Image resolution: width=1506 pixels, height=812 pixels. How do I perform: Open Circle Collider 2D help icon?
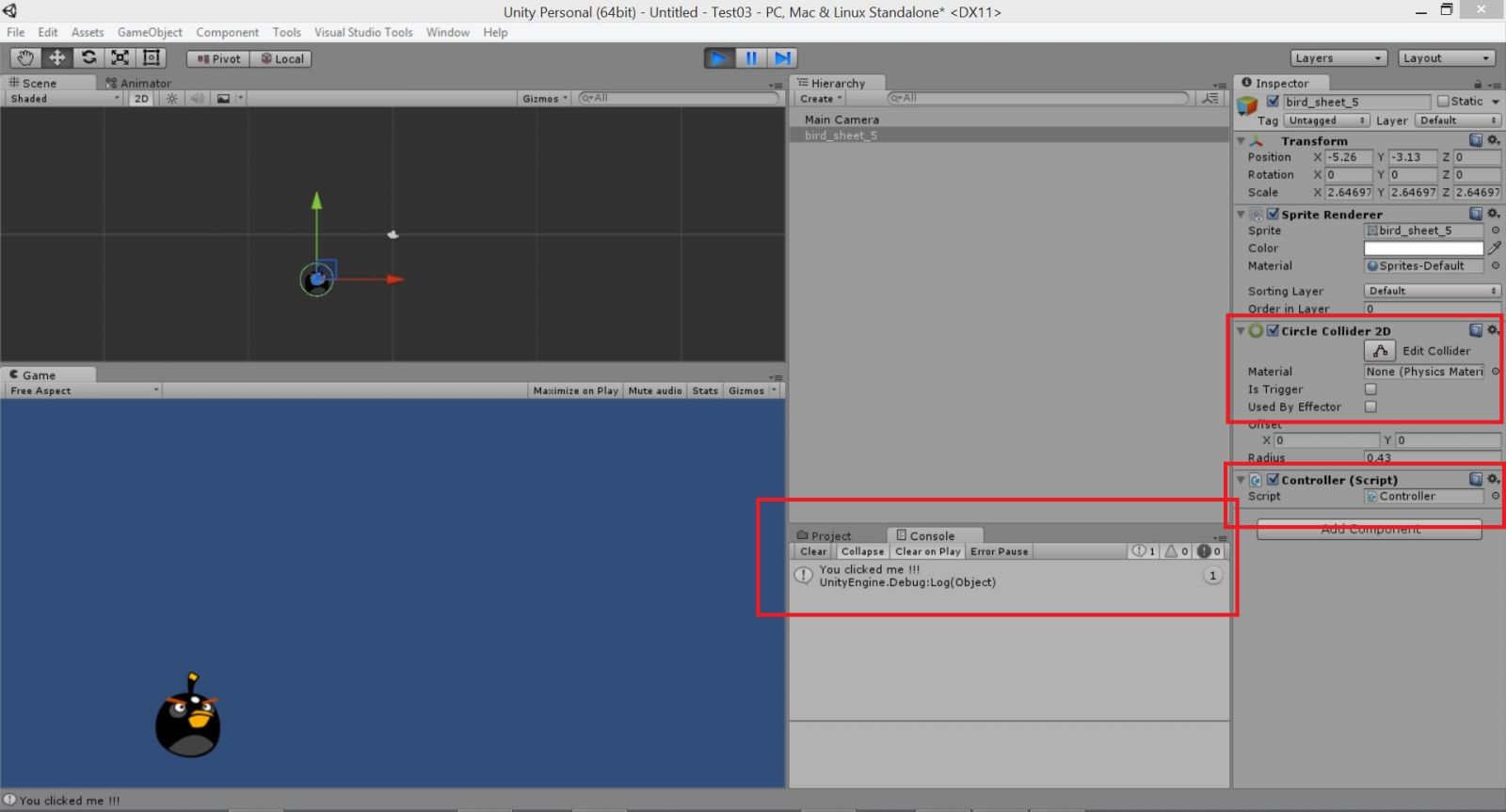(1476, 330)
